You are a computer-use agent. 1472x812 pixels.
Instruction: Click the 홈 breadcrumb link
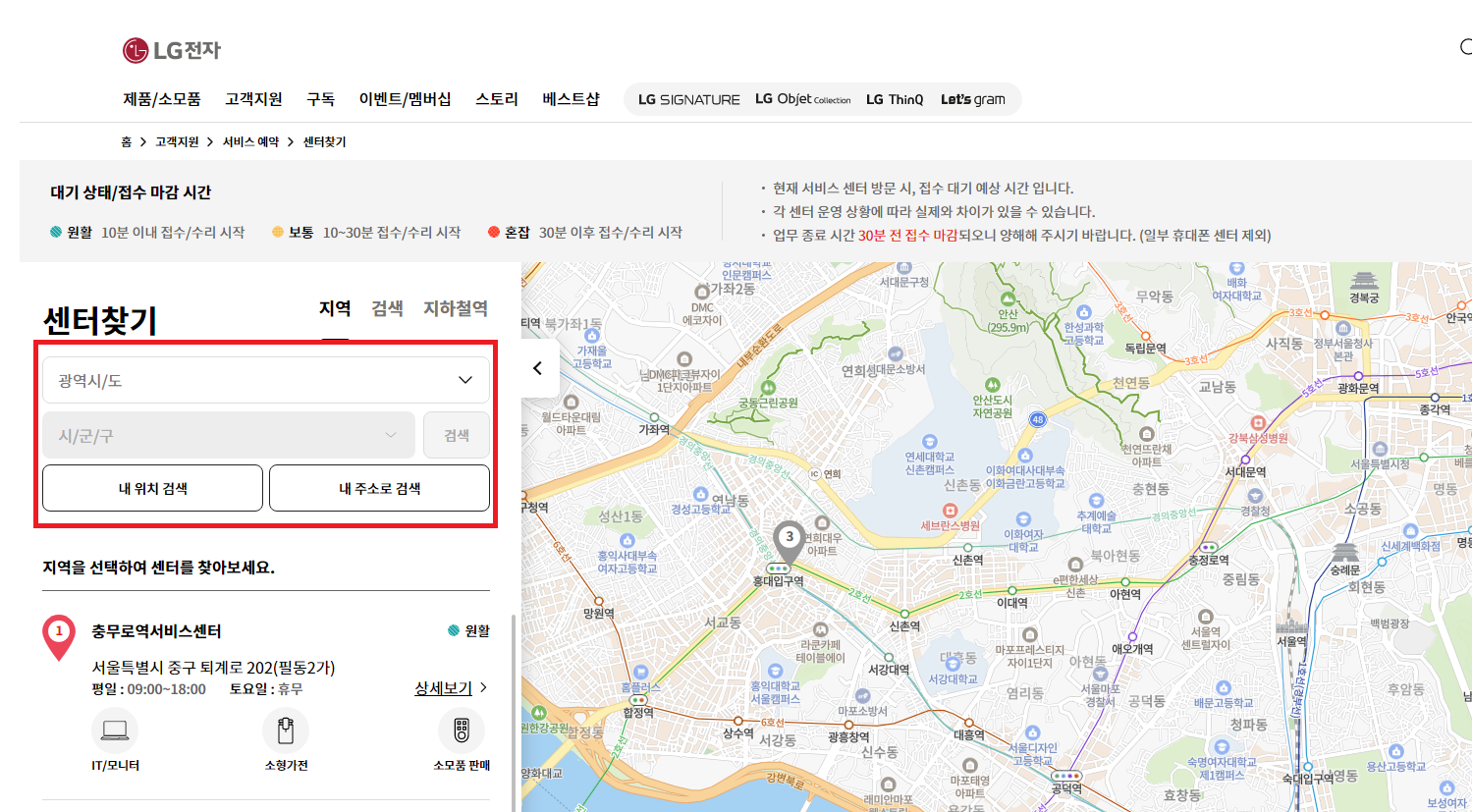pos(127,142)
